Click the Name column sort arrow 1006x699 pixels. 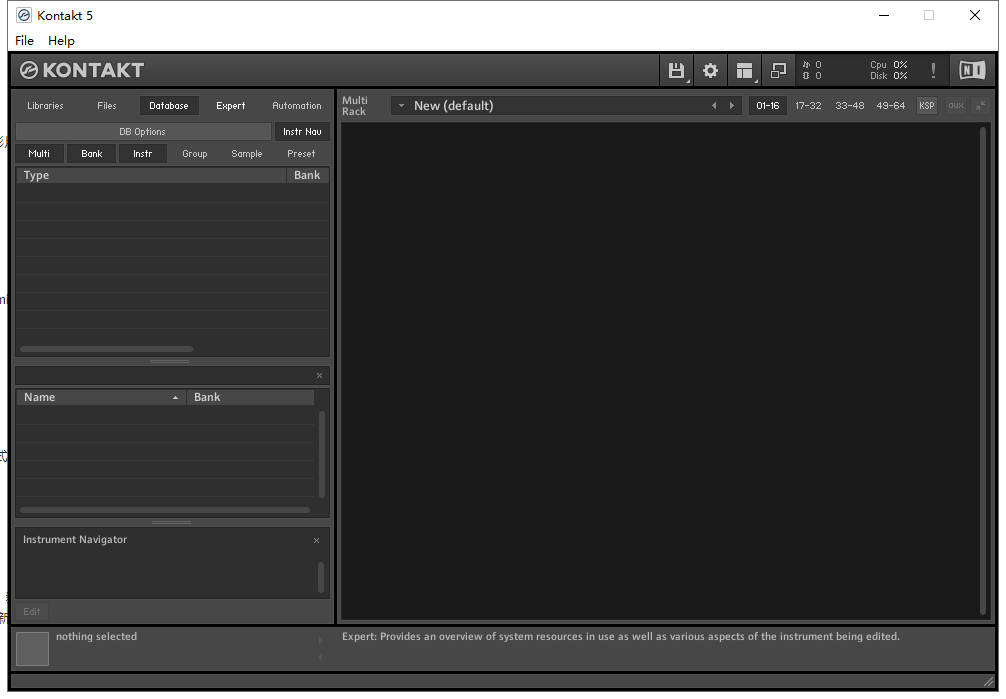(x=175, y=398)
